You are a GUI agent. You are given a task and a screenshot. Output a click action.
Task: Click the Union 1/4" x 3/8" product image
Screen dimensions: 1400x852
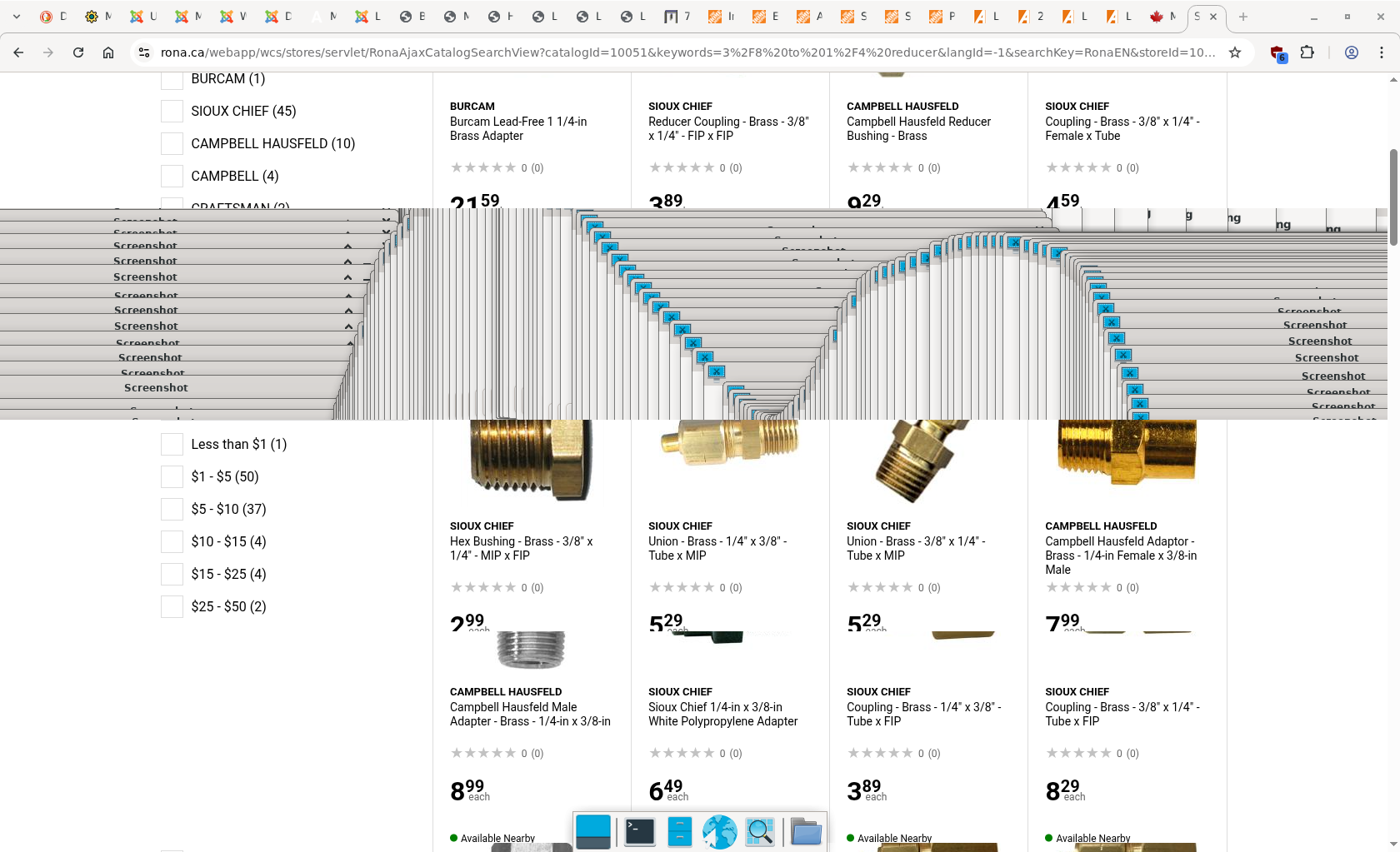point(729,441)
